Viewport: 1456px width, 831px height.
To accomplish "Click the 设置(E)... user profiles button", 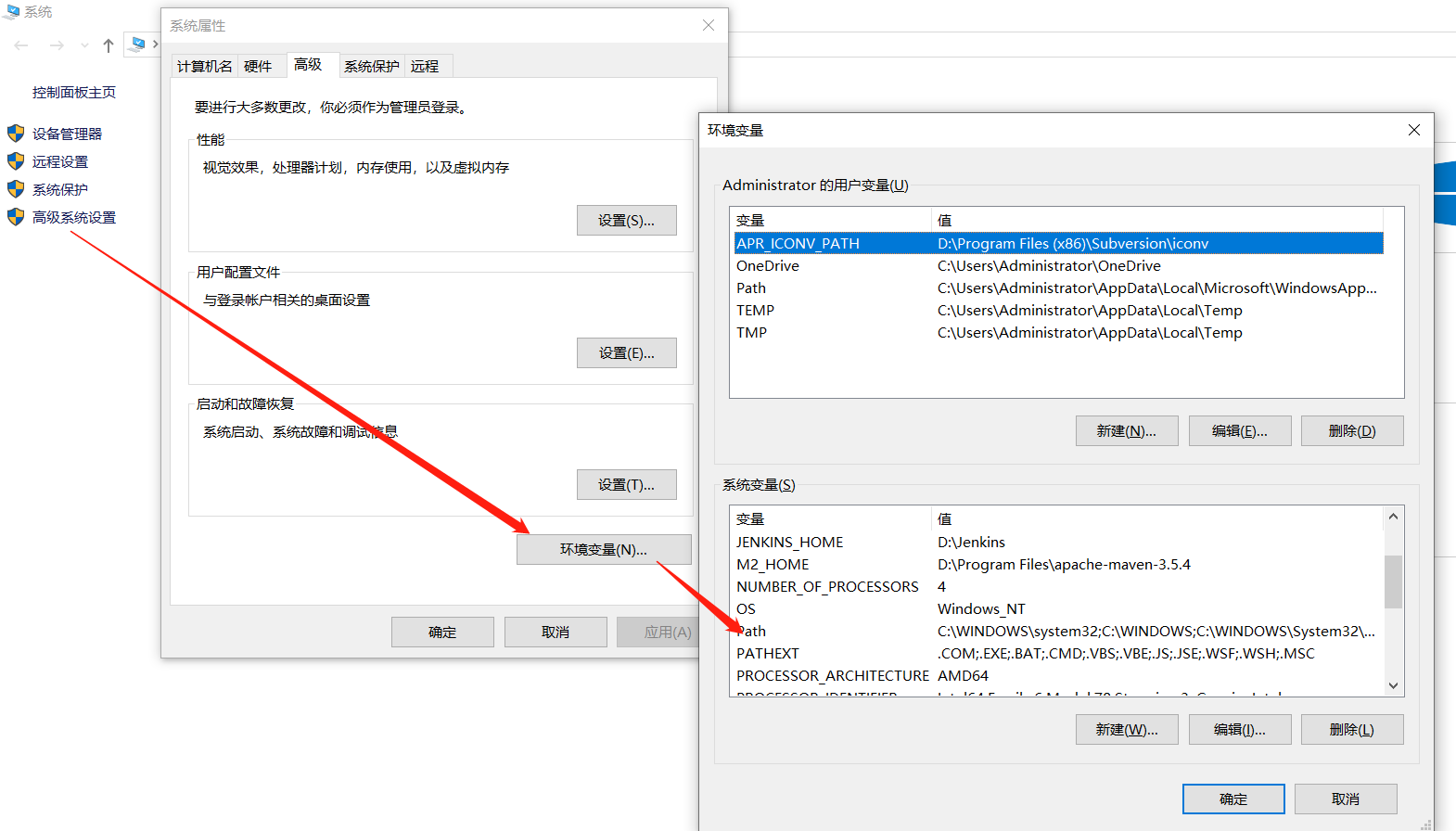I will click(627, 353).
